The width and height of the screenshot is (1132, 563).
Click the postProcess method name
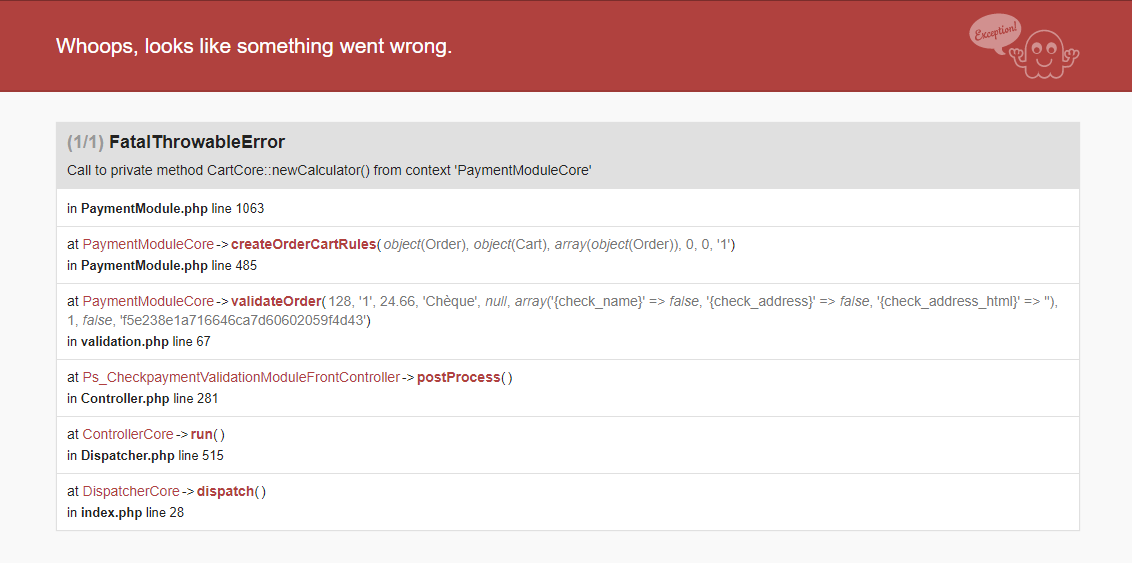(458, 377)
